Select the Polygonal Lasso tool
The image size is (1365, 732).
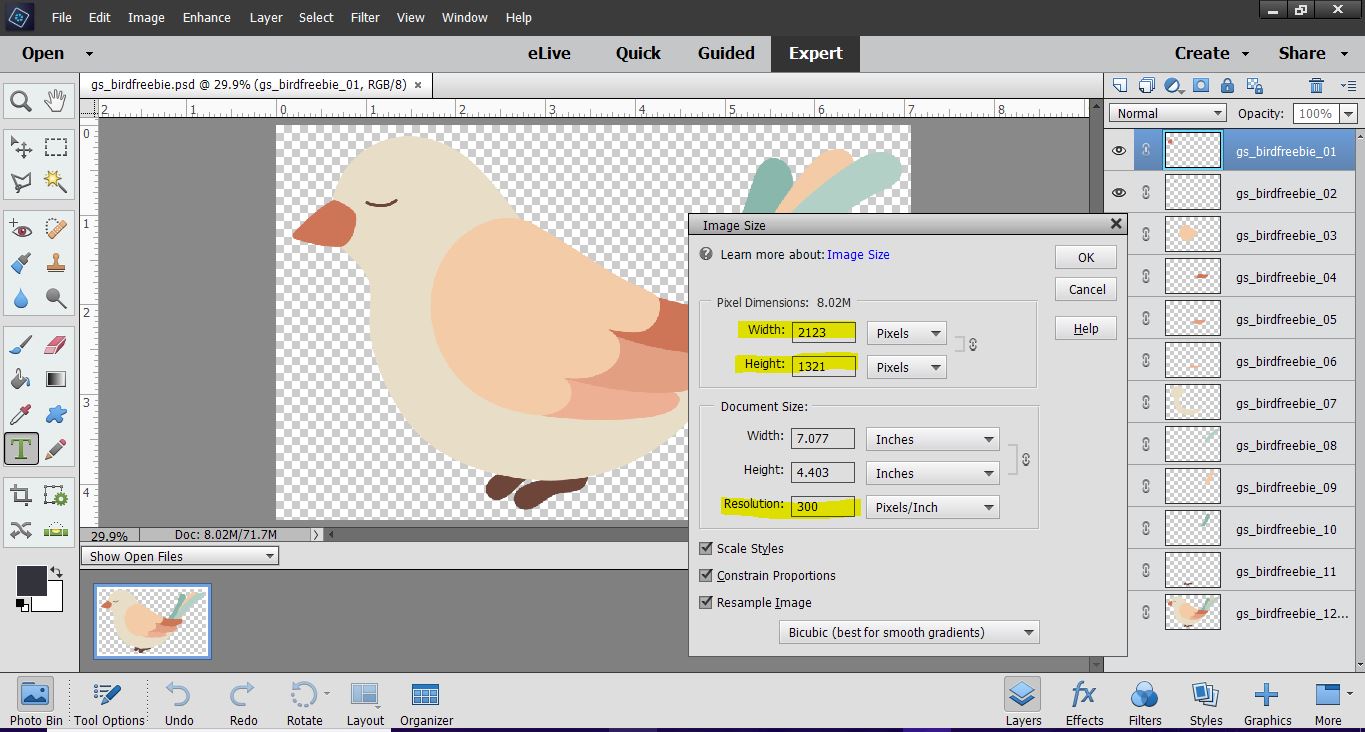point(21,182)
